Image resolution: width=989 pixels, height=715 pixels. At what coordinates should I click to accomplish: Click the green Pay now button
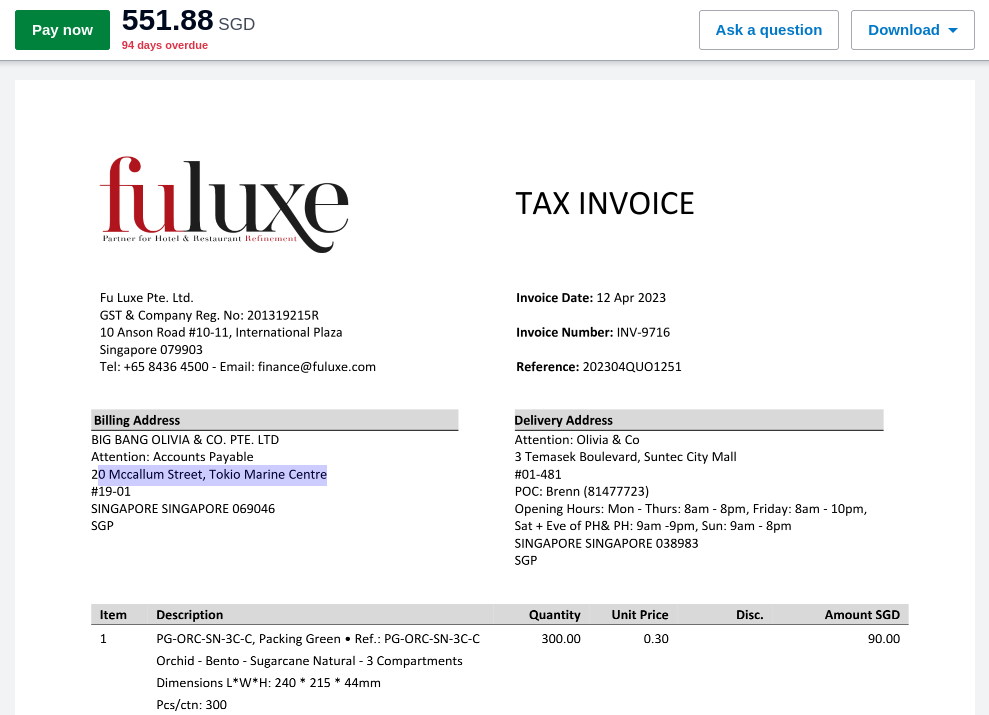(62, 30)
